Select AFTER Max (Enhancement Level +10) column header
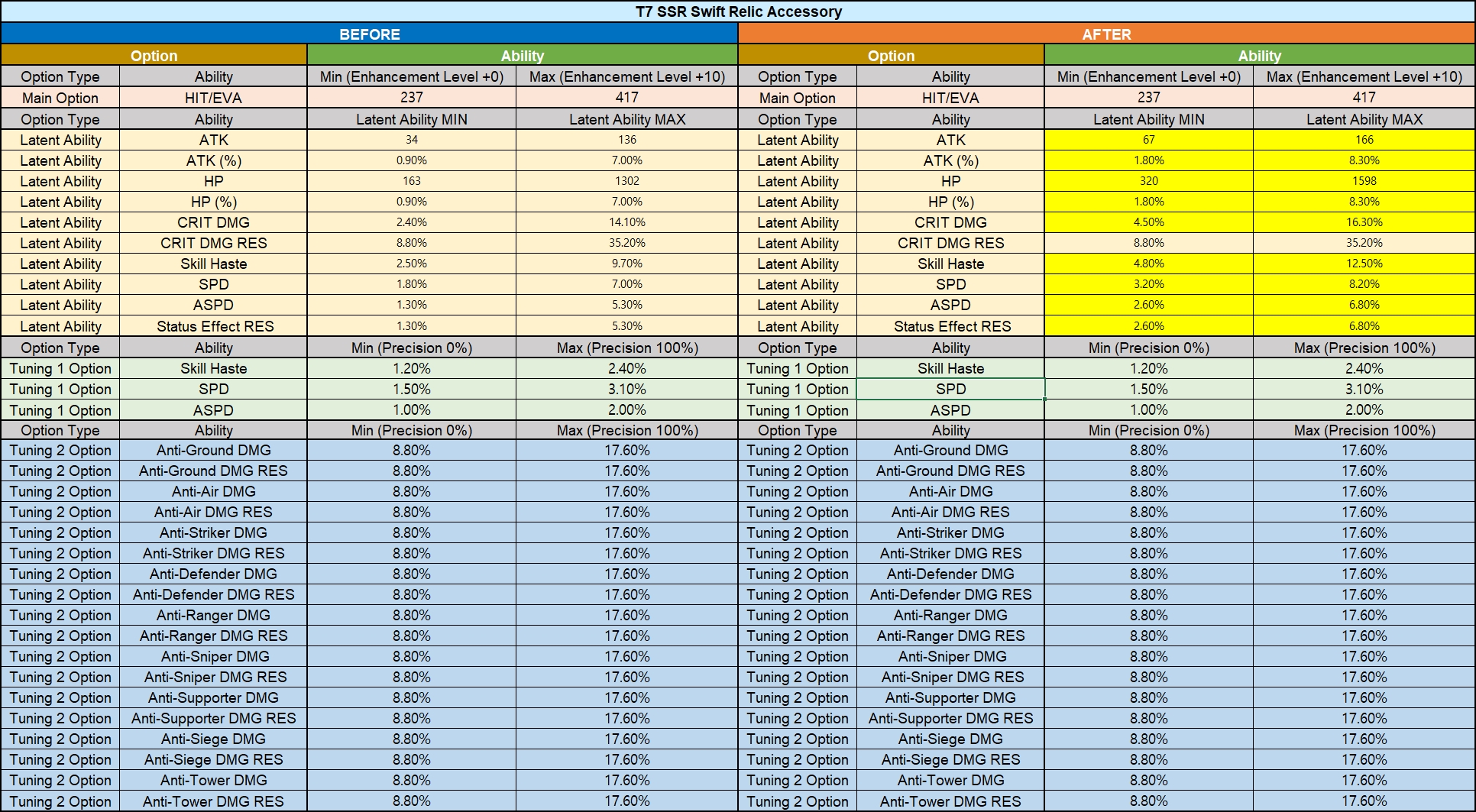The width and height of the screenshot is (1476, 812). tap(1364, 76)
